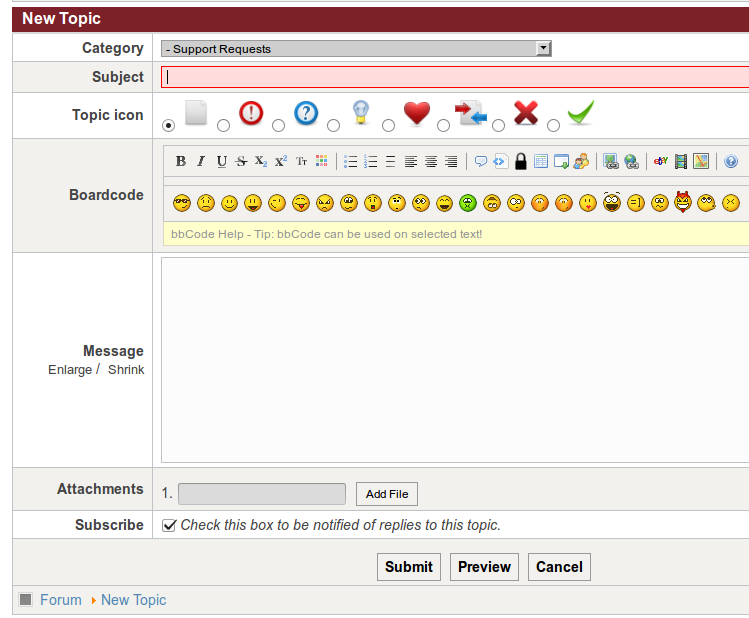
Task: Select the default blank page topic icon
Action: (x=169, y=126)
